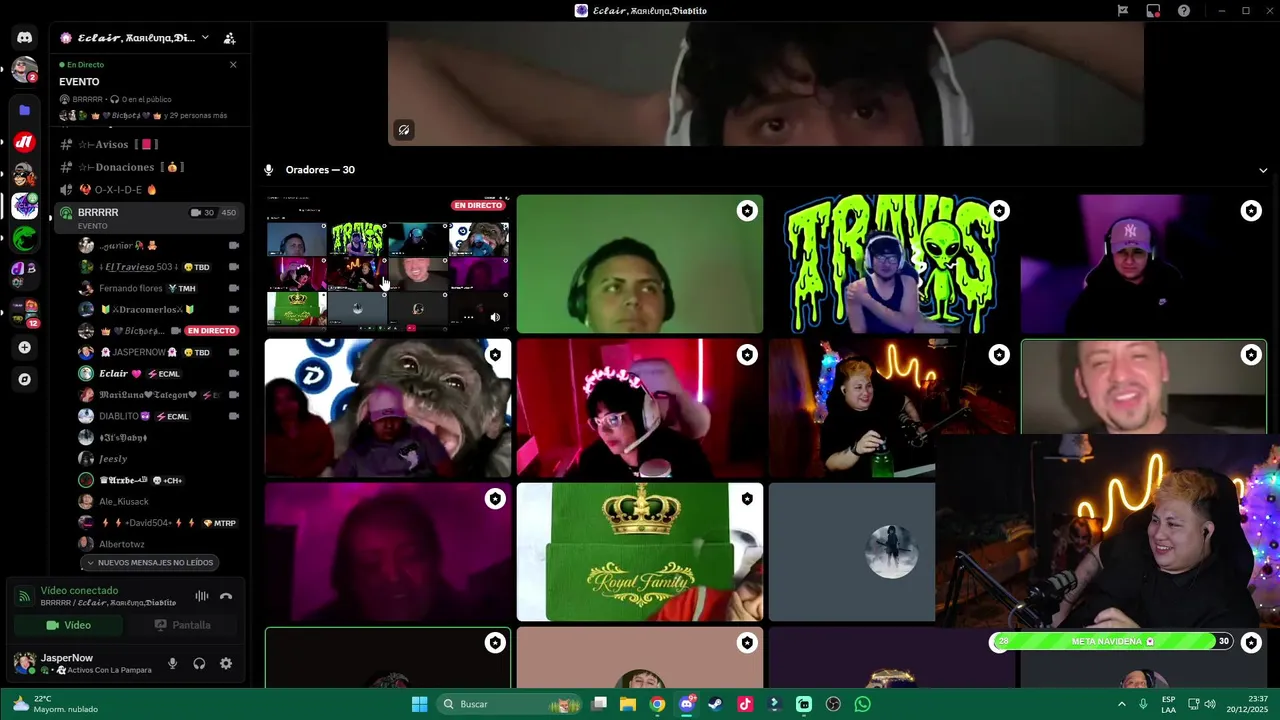Click JasperNow user avatar and name
The width and height of the screenshot is (1280, 720).
coord(82,663)
